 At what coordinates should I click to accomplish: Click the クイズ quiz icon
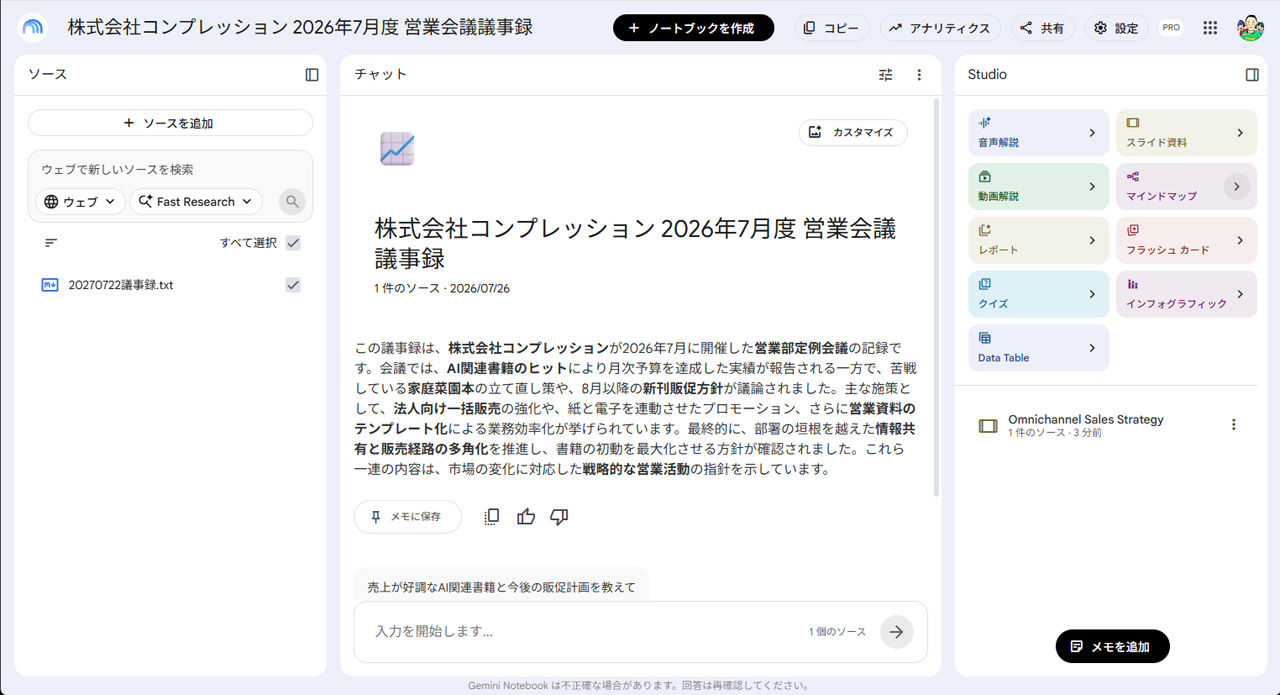(985, 284)
